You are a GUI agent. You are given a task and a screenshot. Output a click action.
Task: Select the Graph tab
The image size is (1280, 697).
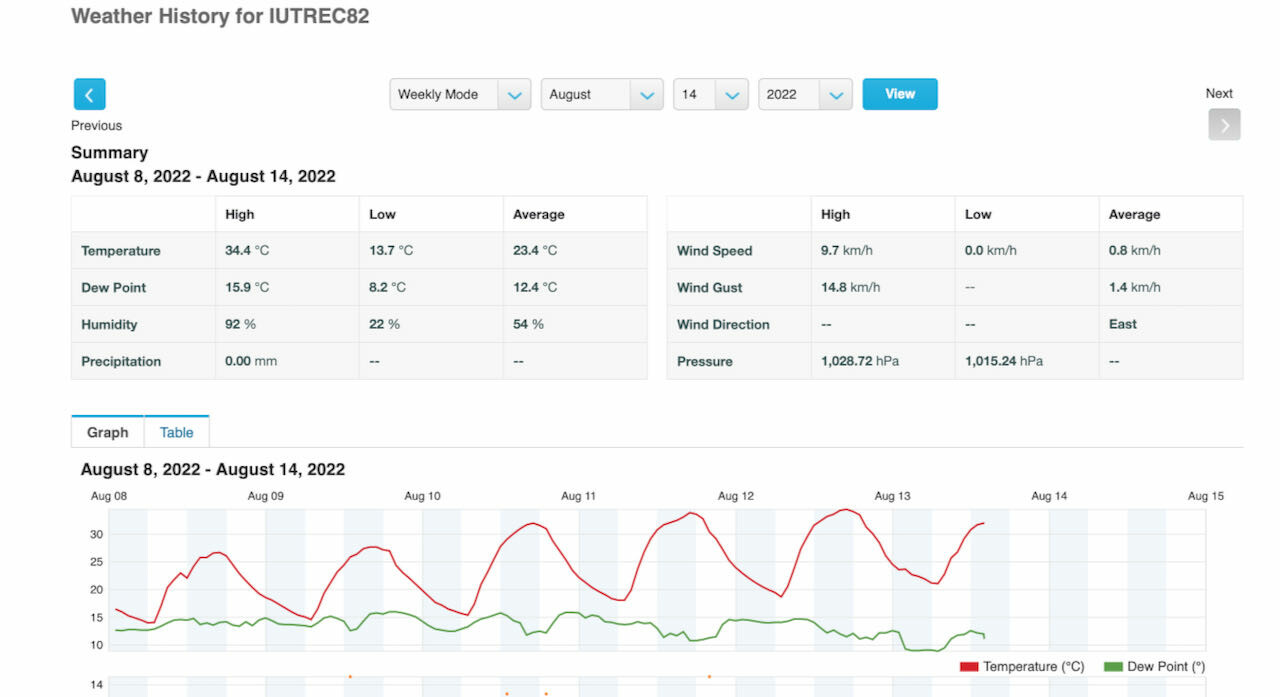(108, 432)
